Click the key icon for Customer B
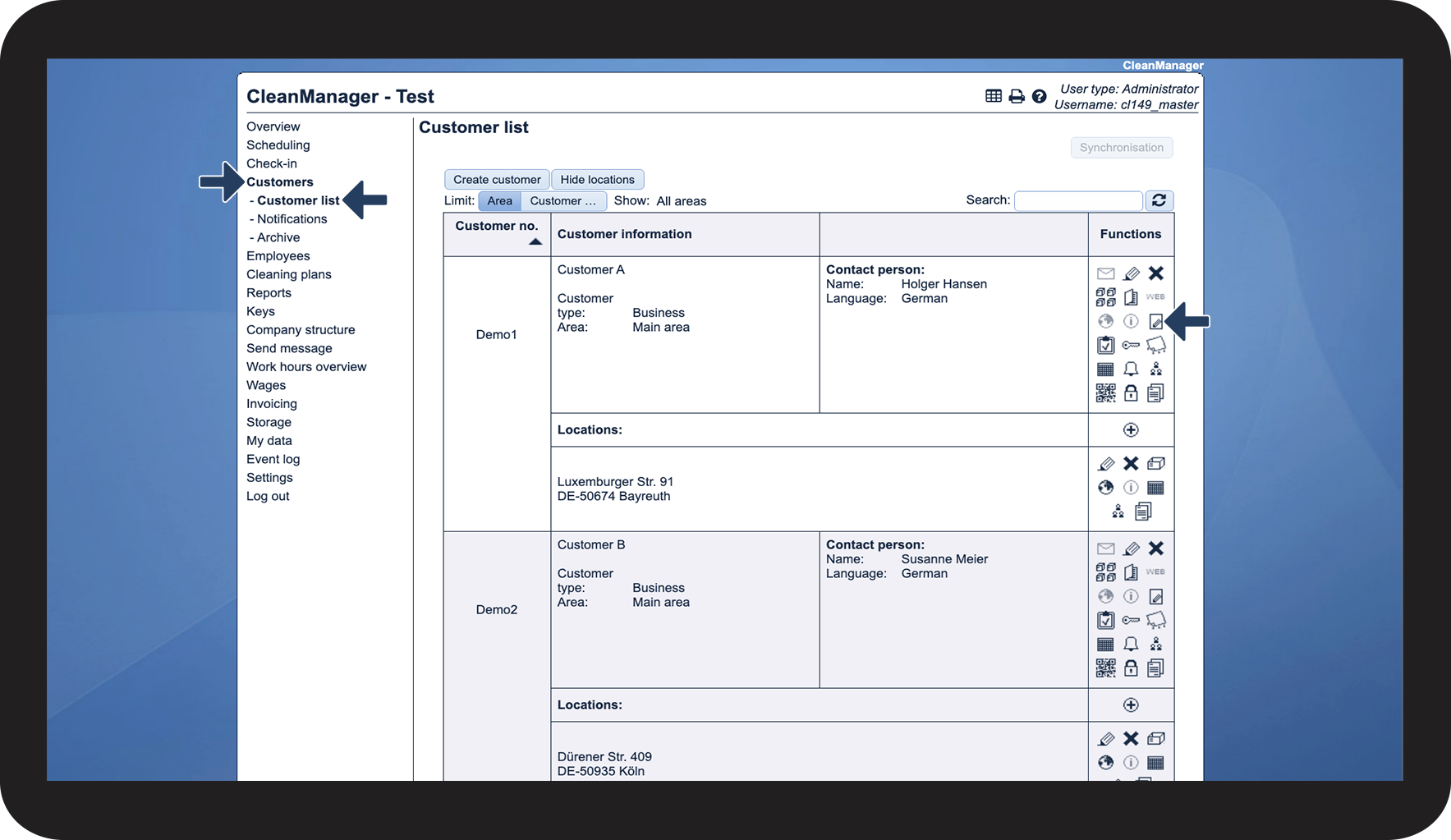Viewport: 1451px width, 840px height. tap(1132, 620)
